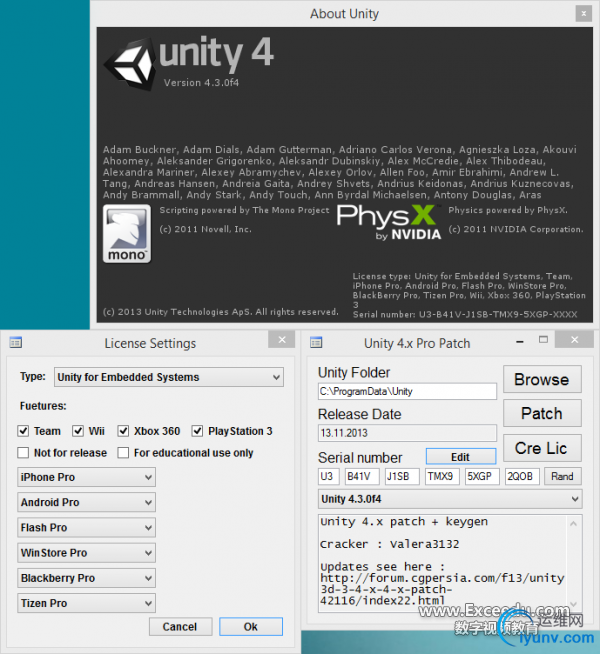Open the Blackberry Pro dropdown
This screenshot has height=654, width=600.
click(86, 578)
